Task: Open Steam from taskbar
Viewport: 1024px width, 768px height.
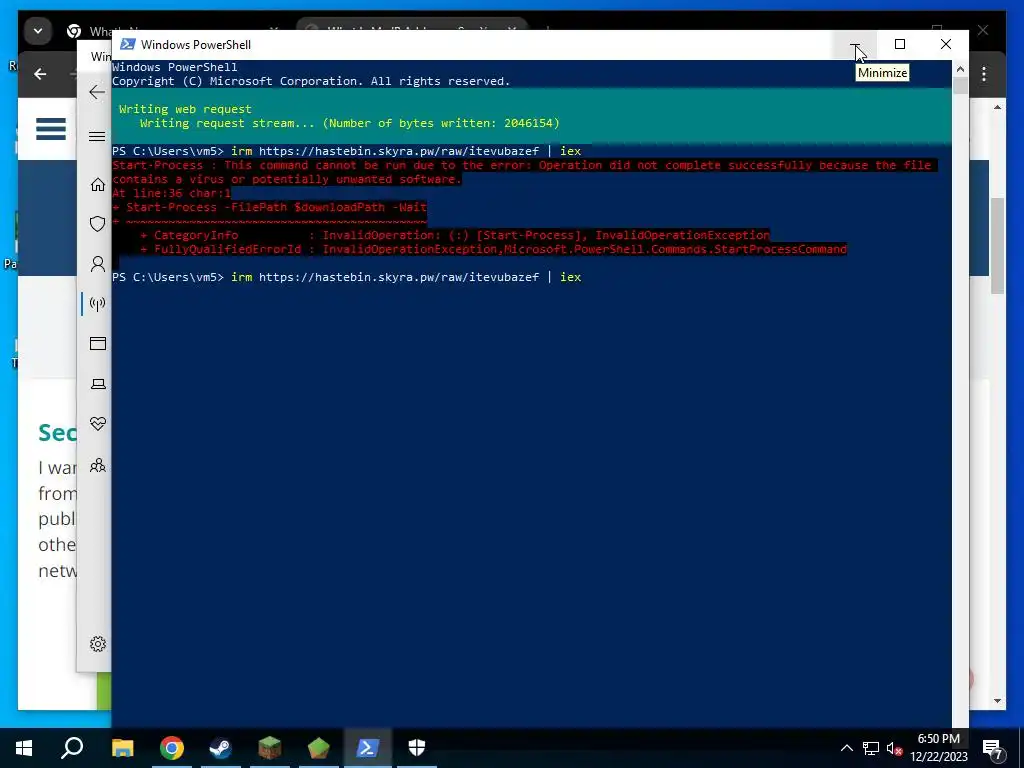Action: pos(220,748)
